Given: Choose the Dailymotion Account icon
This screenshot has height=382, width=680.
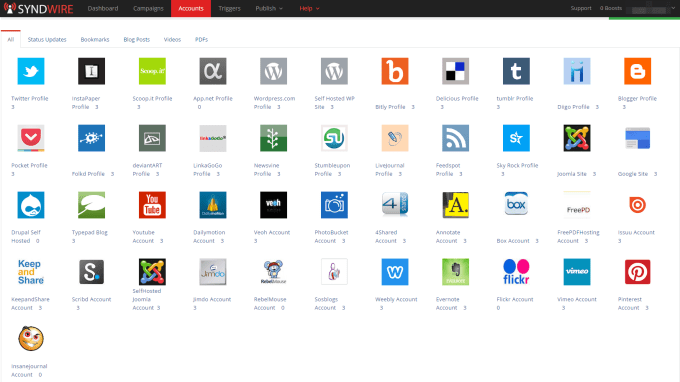Looking at the screenshot, I should [x=213, y=205].
